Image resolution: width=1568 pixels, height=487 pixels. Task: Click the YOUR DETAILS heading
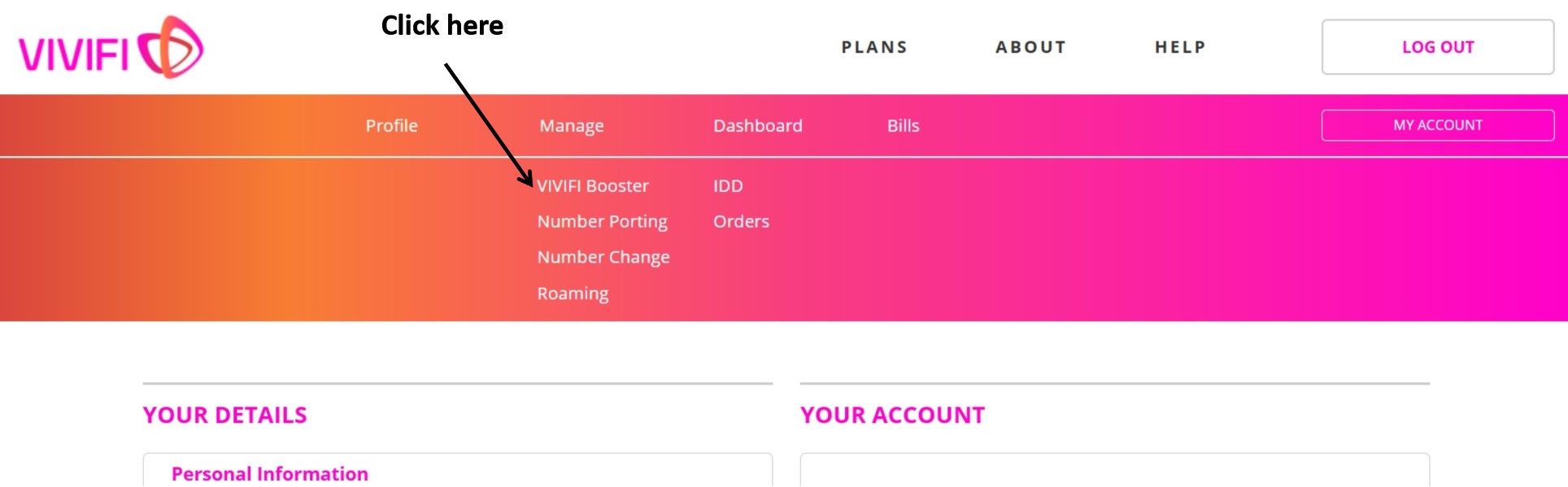click(x=224, y=415)
